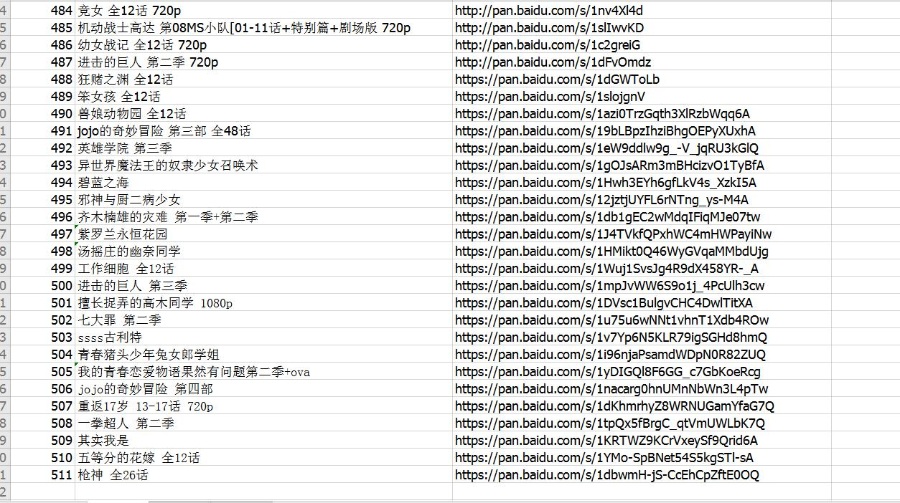900x503 pixels.
Task: Click URL ending 1mpJvWW6S9o1j_4PcUlh3cw
Action: (610, 286)
